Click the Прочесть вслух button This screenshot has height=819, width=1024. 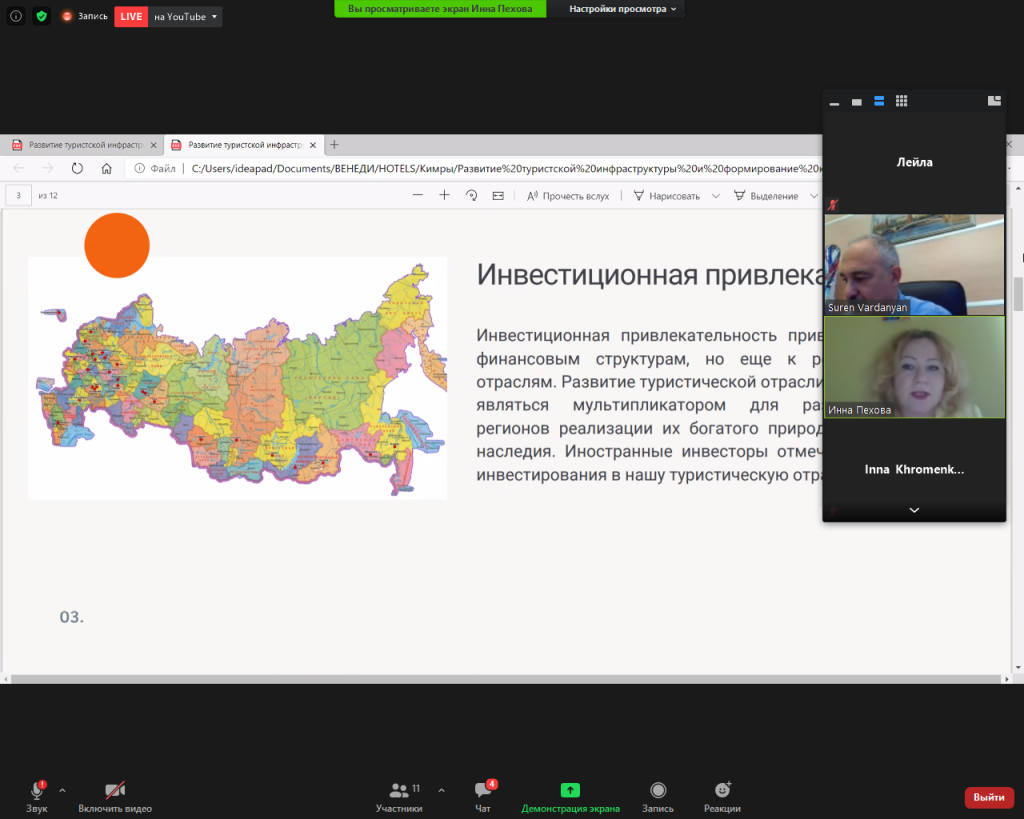(568, 196)
